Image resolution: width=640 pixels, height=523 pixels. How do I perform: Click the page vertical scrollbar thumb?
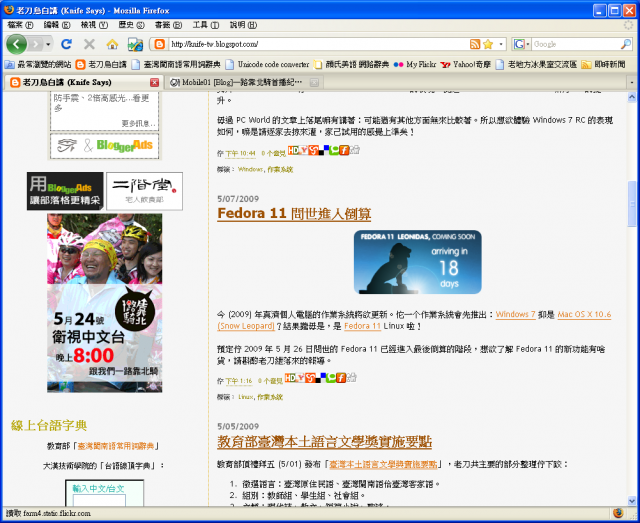[x=631, y=203]
